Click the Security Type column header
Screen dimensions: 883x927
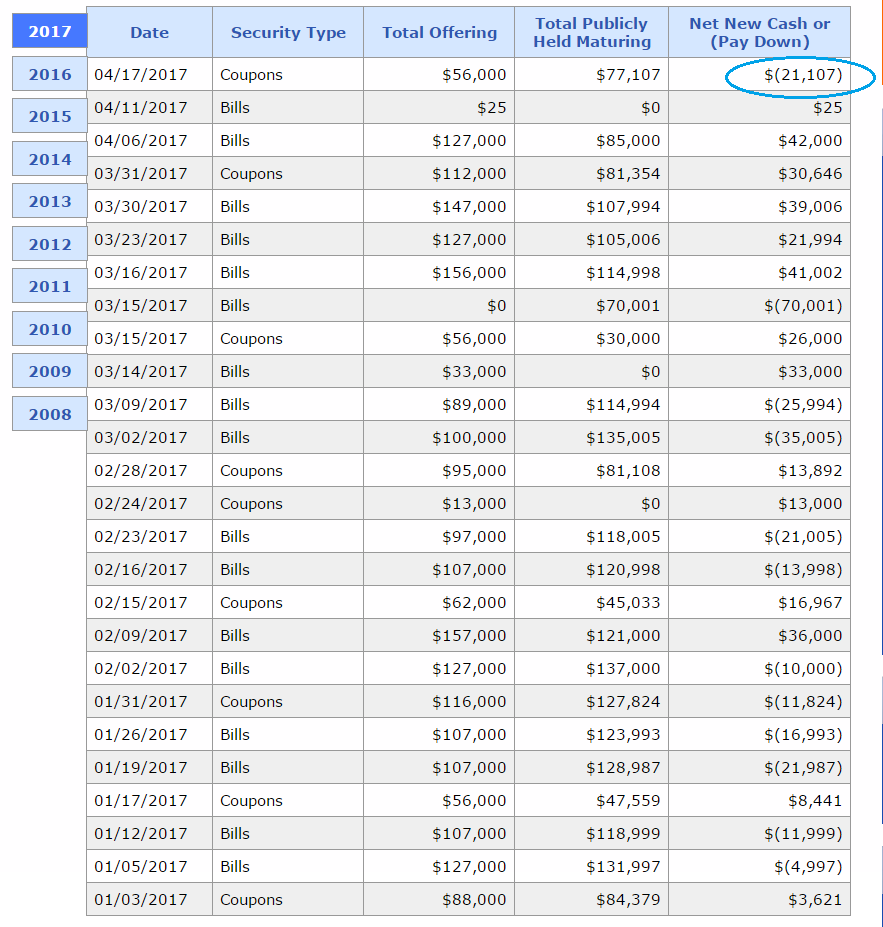click(288, 33)
